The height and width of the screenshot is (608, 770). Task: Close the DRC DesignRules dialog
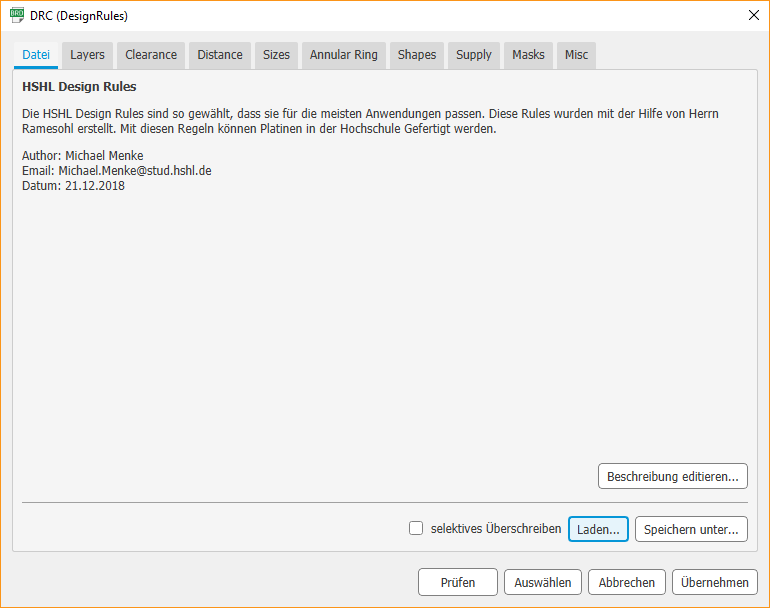pyautogui.click(x=753, y=16)
